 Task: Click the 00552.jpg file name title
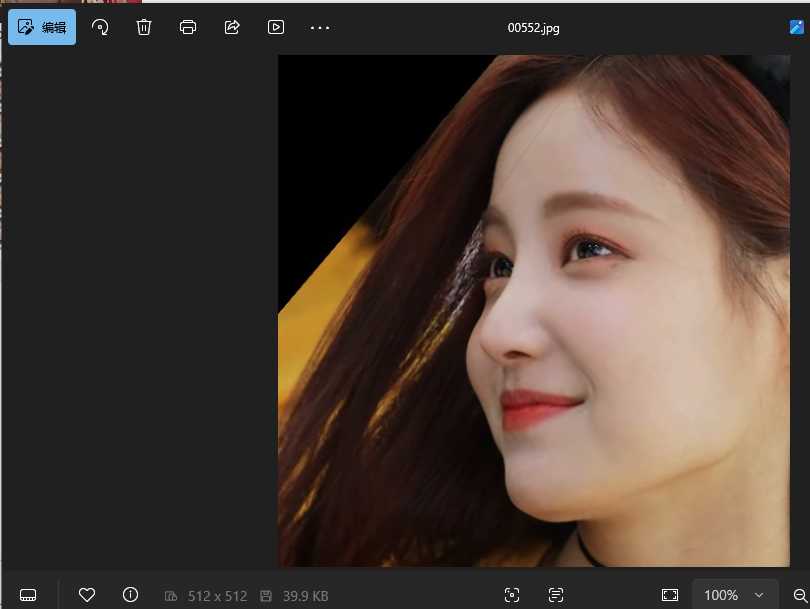pos(533,28)
